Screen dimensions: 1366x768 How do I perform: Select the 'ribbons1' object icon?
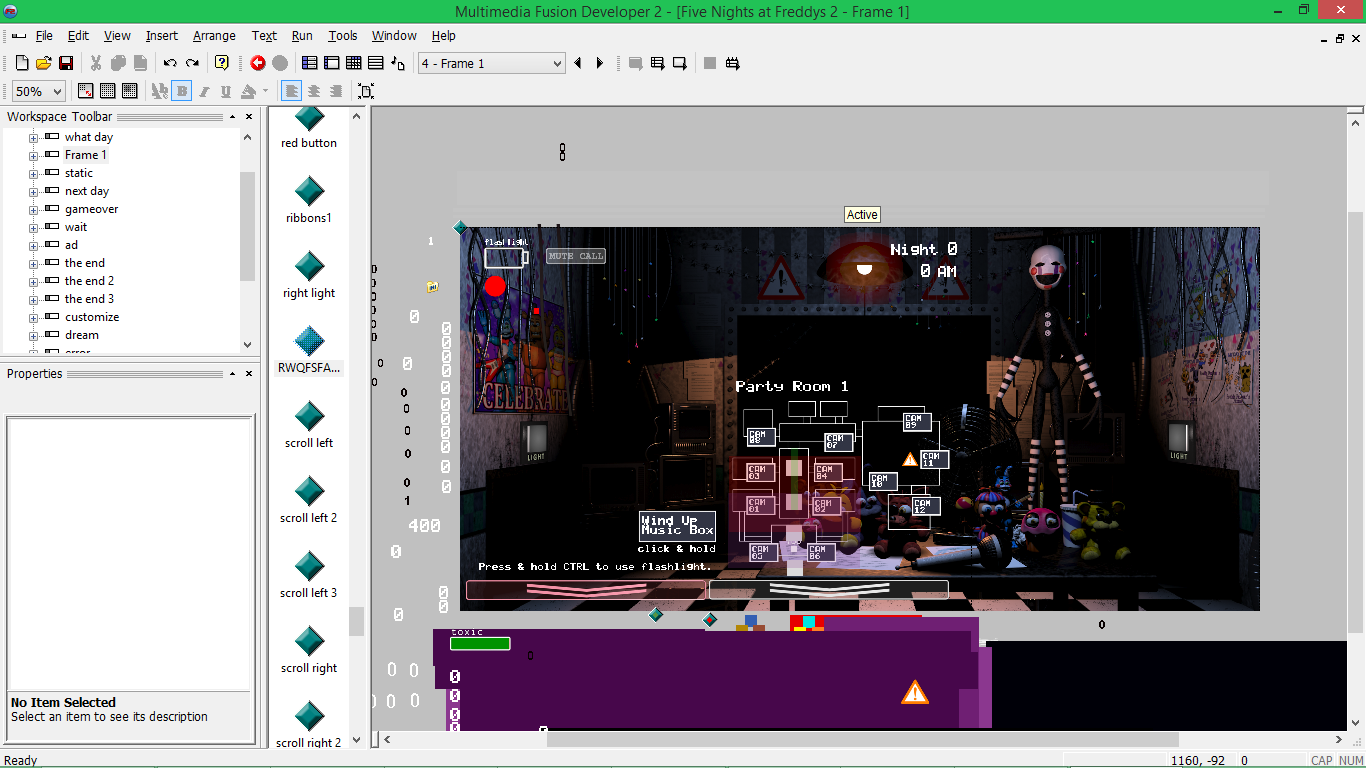coord(309,191)
